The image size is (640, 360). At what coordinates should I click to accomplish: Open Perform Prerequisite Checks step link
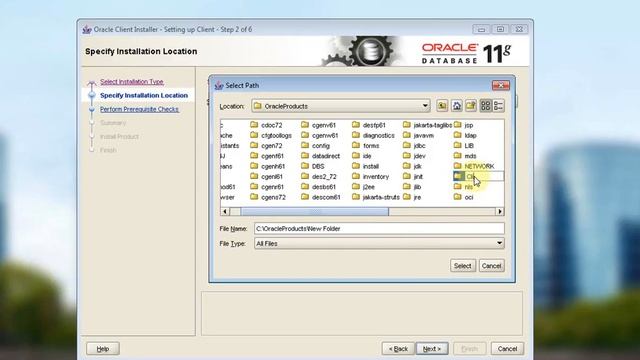(x=139, y=109)
